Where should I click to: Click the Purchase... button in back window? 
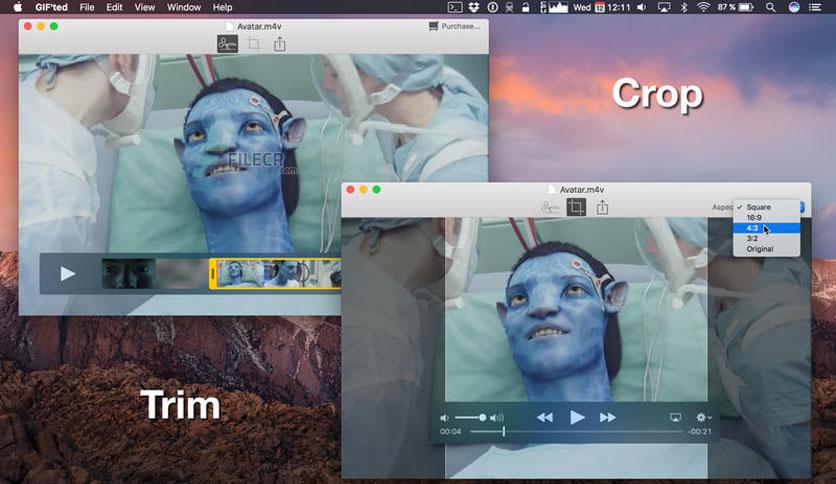pyautogui.click(x=454, y=26)
